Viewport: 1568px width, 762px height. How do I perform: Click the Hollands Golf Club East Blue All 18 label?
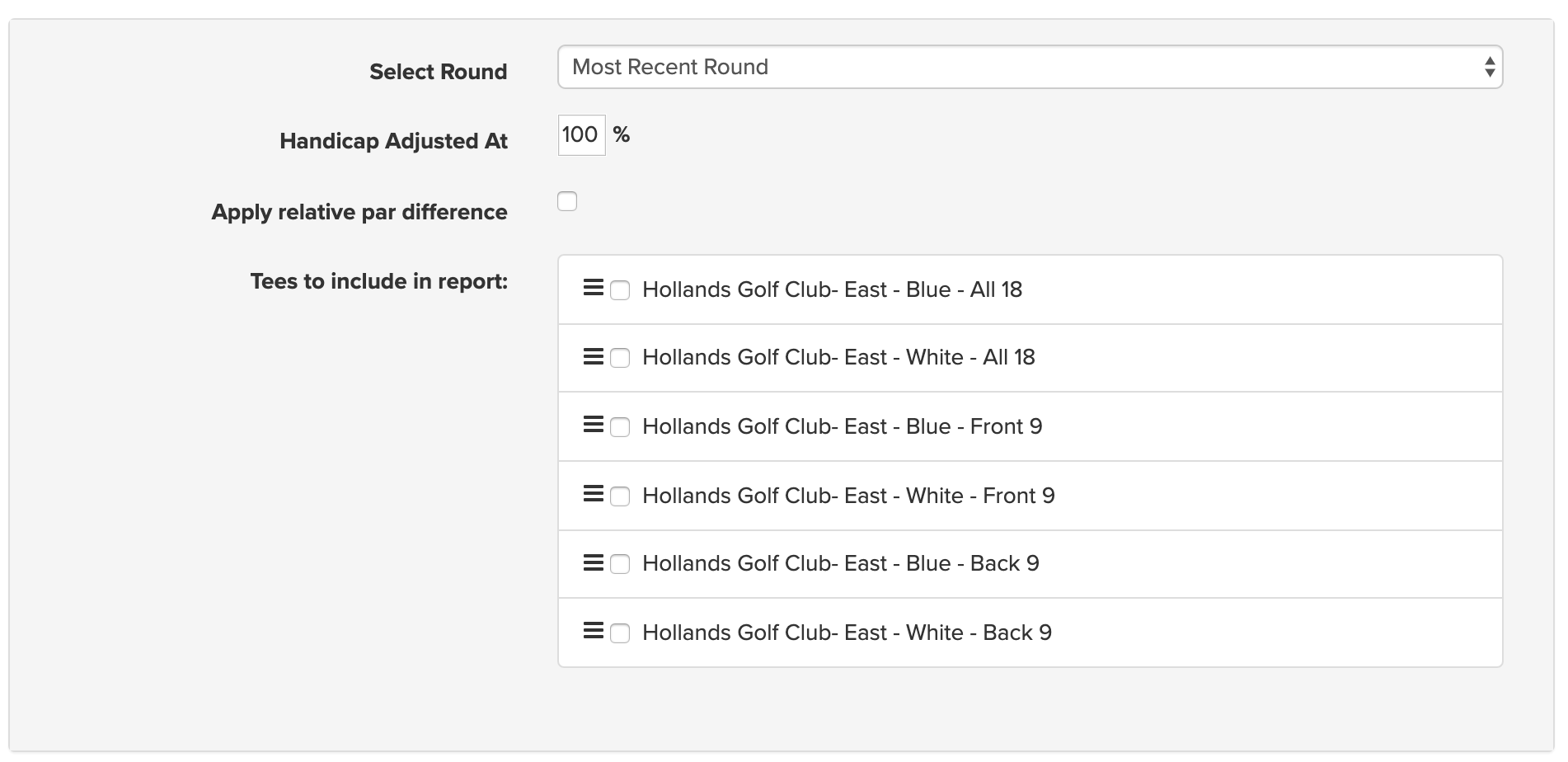[832, 289]
